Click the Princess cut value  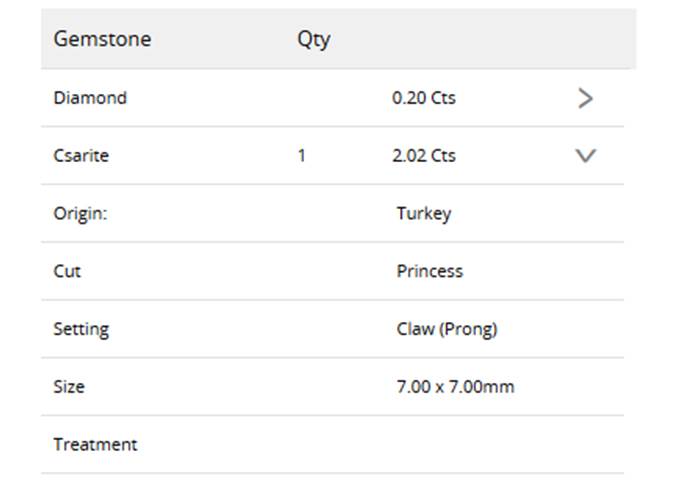tap(430, 271)
